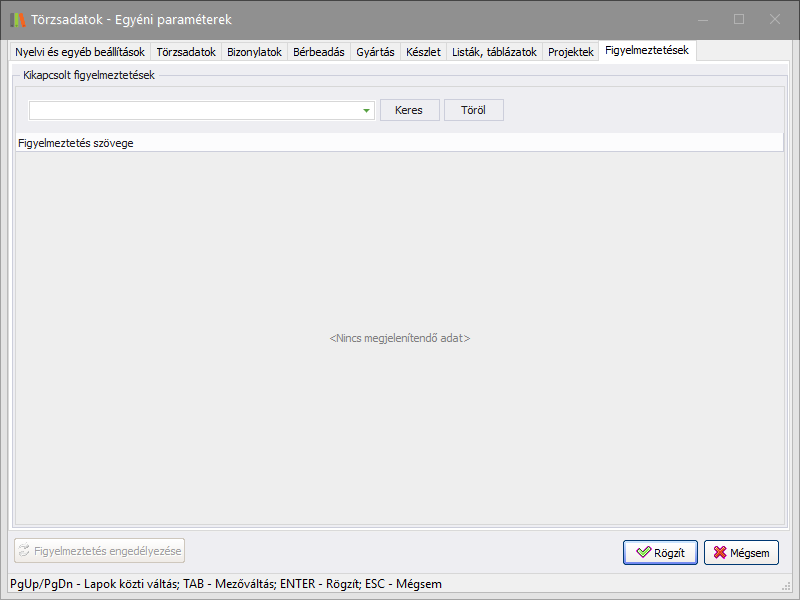Switch to the Törzsadatok tab

coord(186,52)
